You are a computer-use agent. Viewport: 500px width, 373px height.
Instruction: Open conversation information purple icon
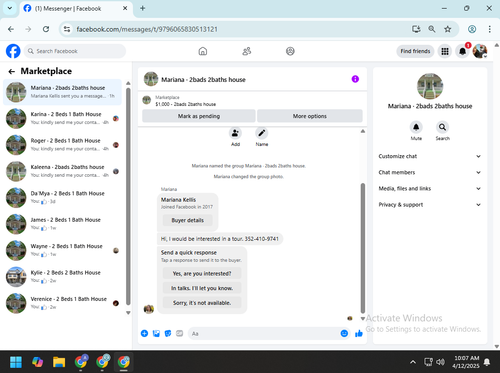pos(355,79)
